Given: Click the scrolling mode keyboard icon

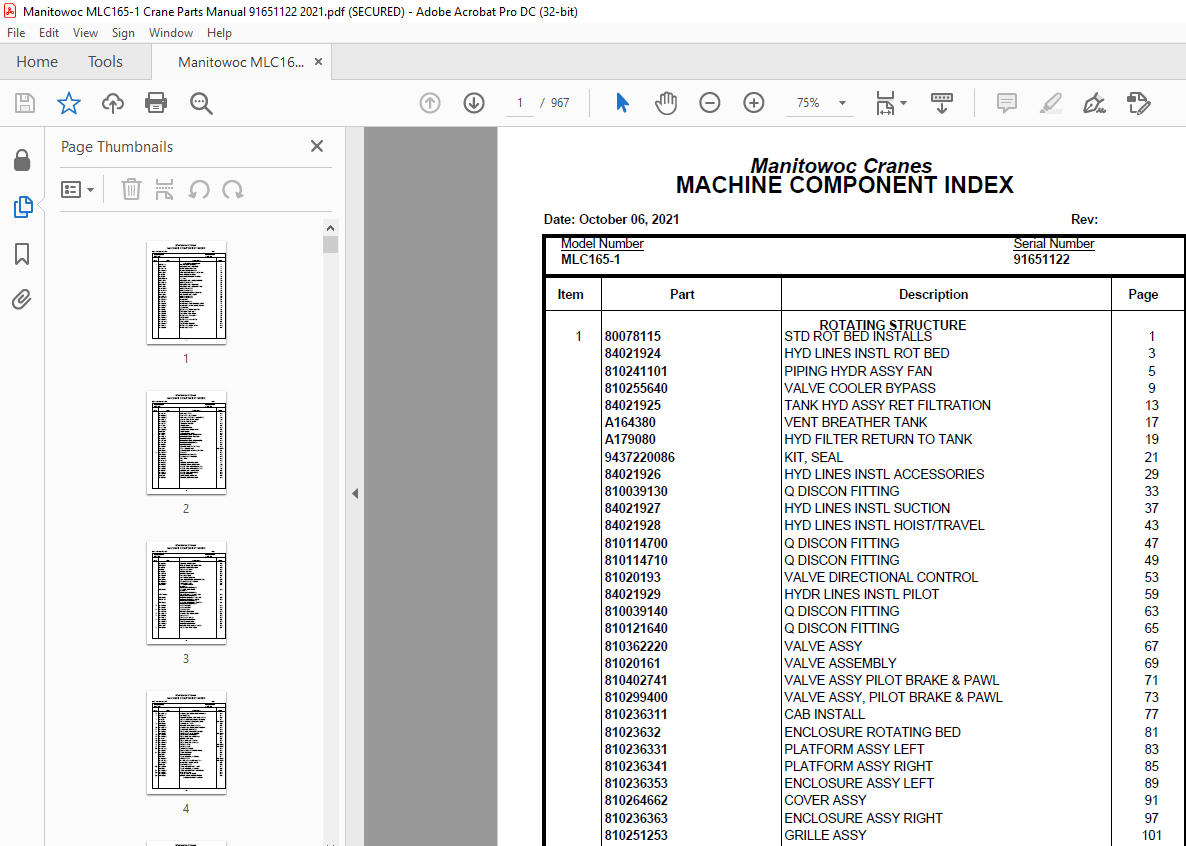Looking at the screenshot, I should (942, 103).
